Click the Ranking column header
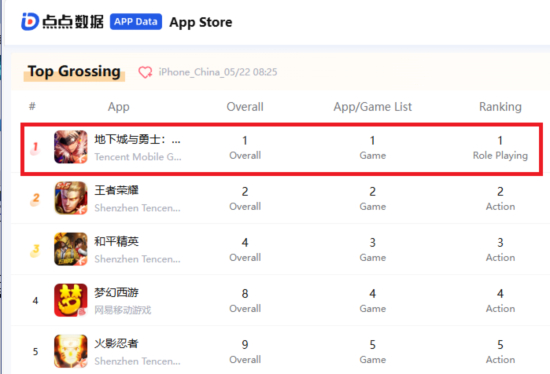550x374 pixels. (500, 107)
